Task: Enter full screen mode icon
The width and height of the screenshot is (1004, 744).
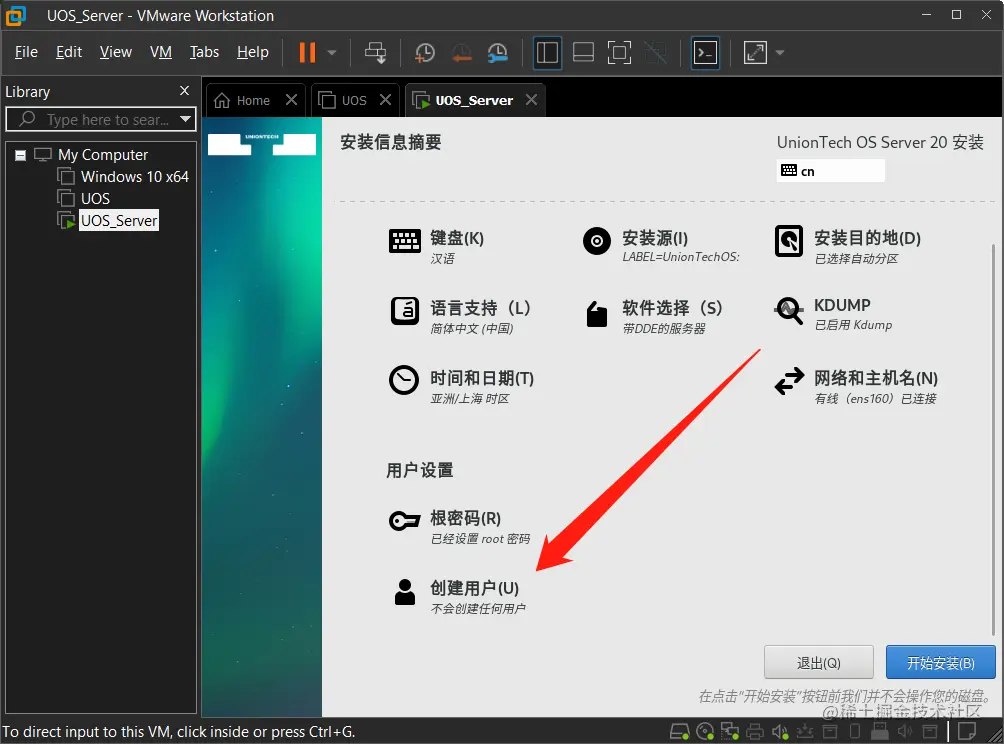Action: [619, 53]
